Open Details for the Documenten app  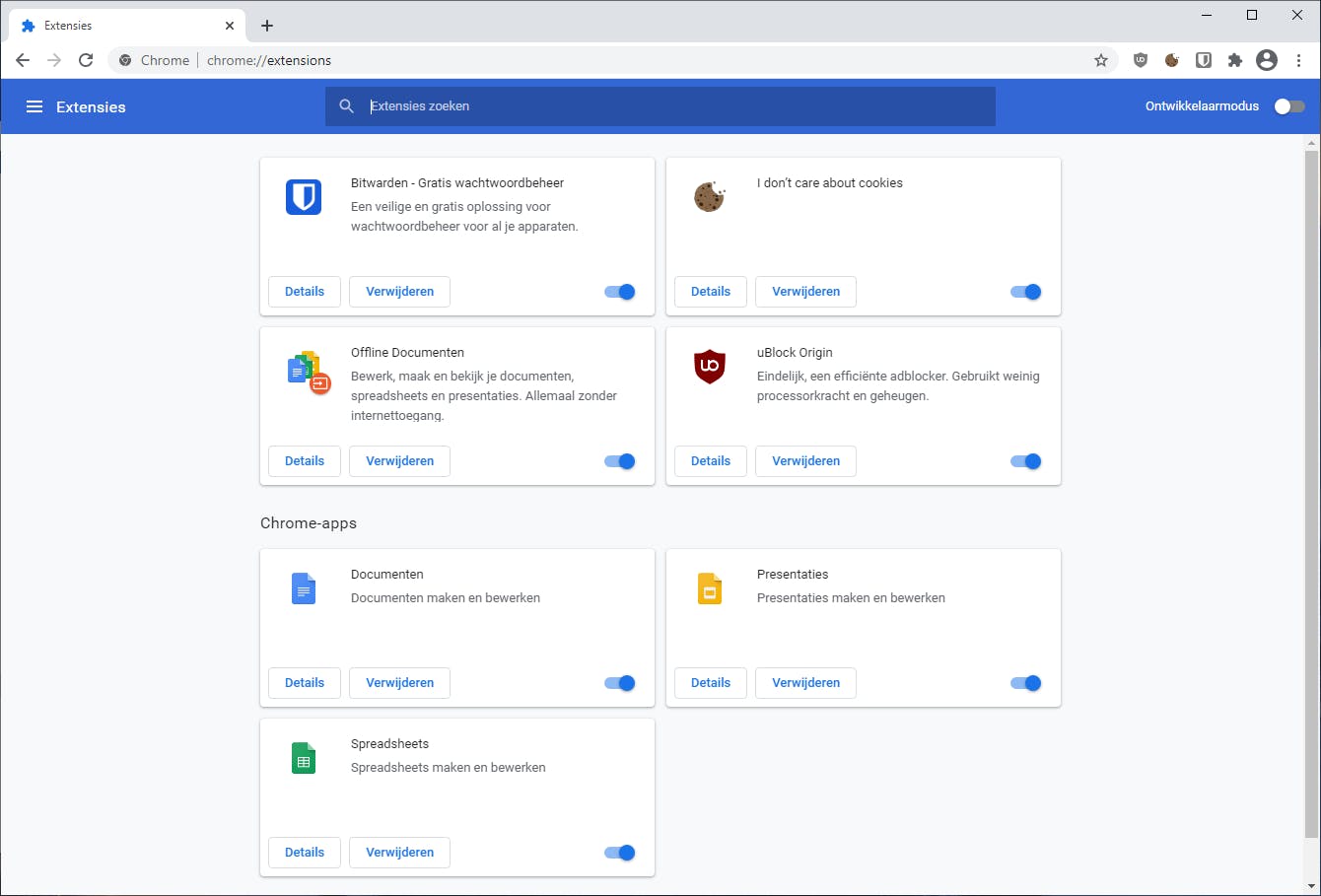[x=305, y=683]
